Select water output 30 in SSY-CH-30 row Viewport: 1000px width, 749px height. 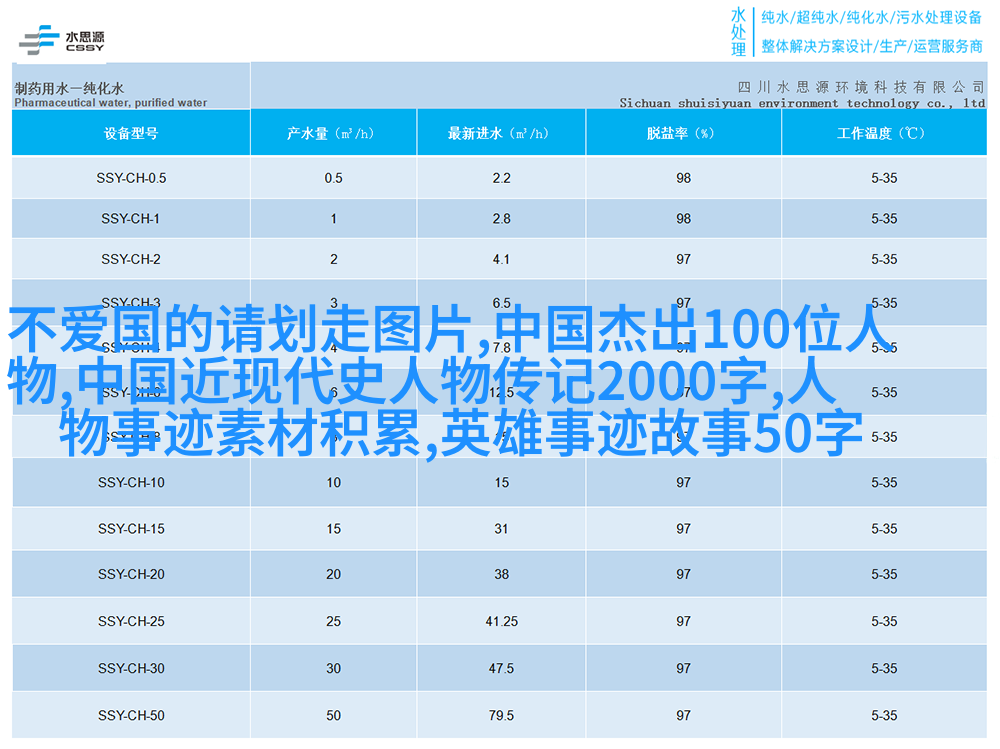pos(334,669)
